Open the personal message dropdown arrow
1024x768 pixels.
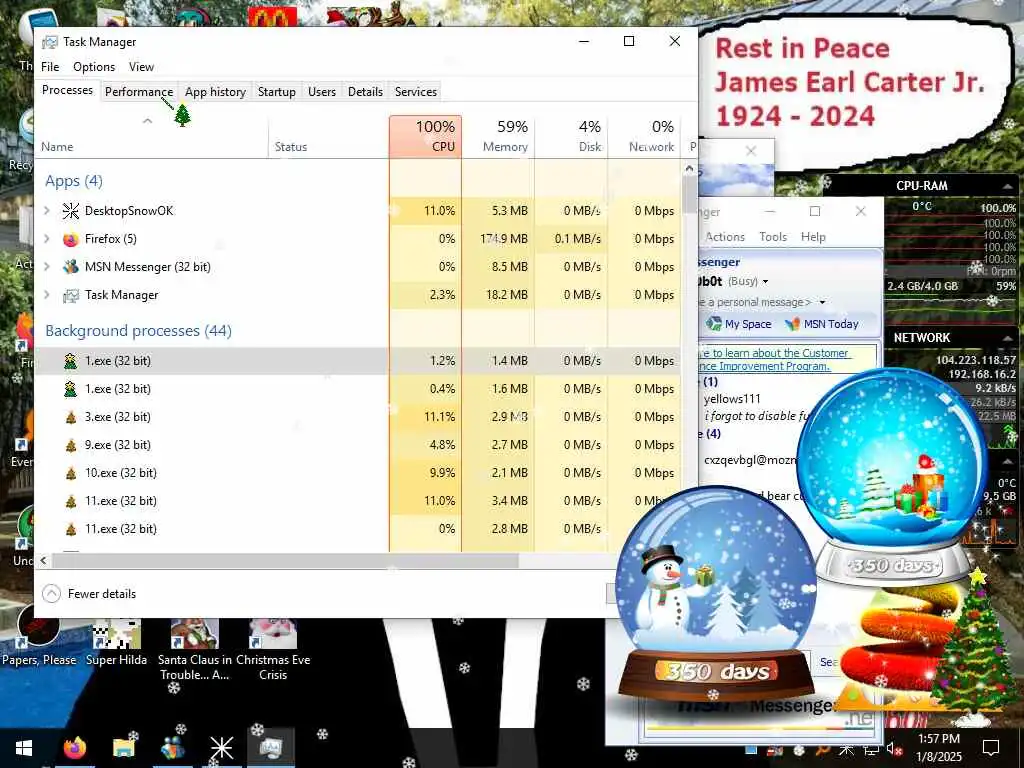click(822, 302)
